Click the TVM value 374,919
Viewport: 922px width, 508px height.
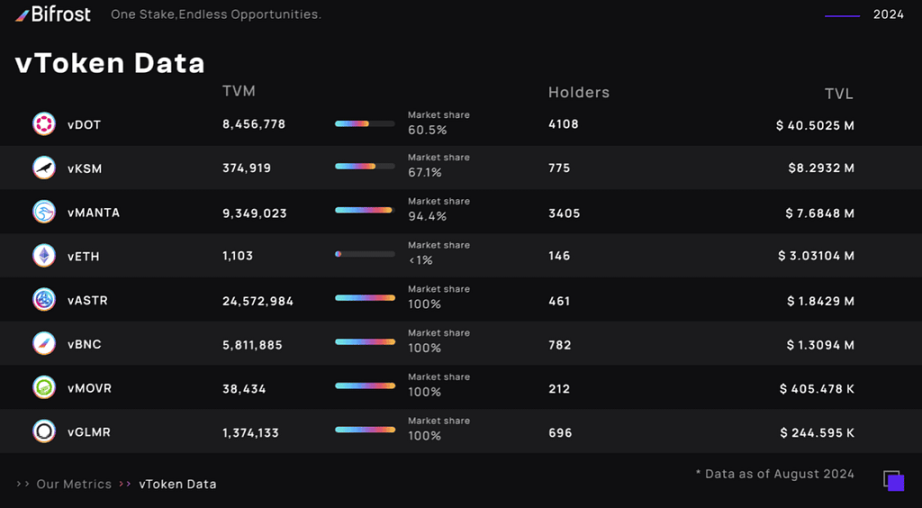pos(247,168)
